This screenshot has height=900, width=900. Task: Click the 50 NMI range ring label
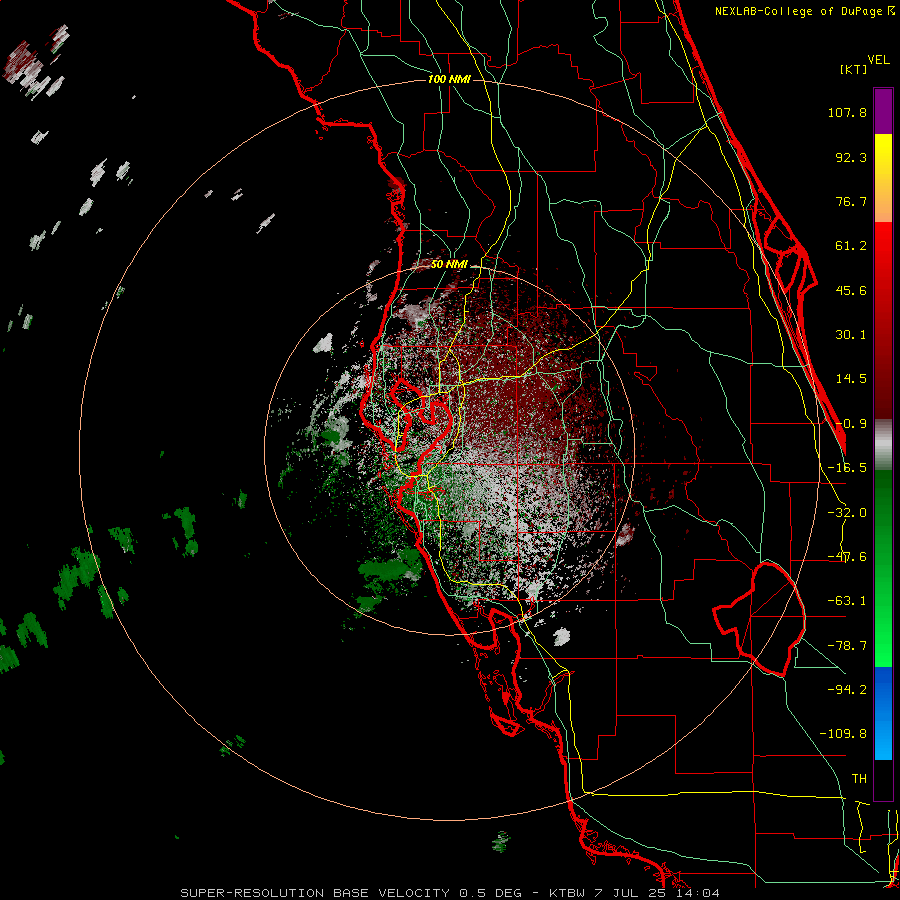point(449,265)
